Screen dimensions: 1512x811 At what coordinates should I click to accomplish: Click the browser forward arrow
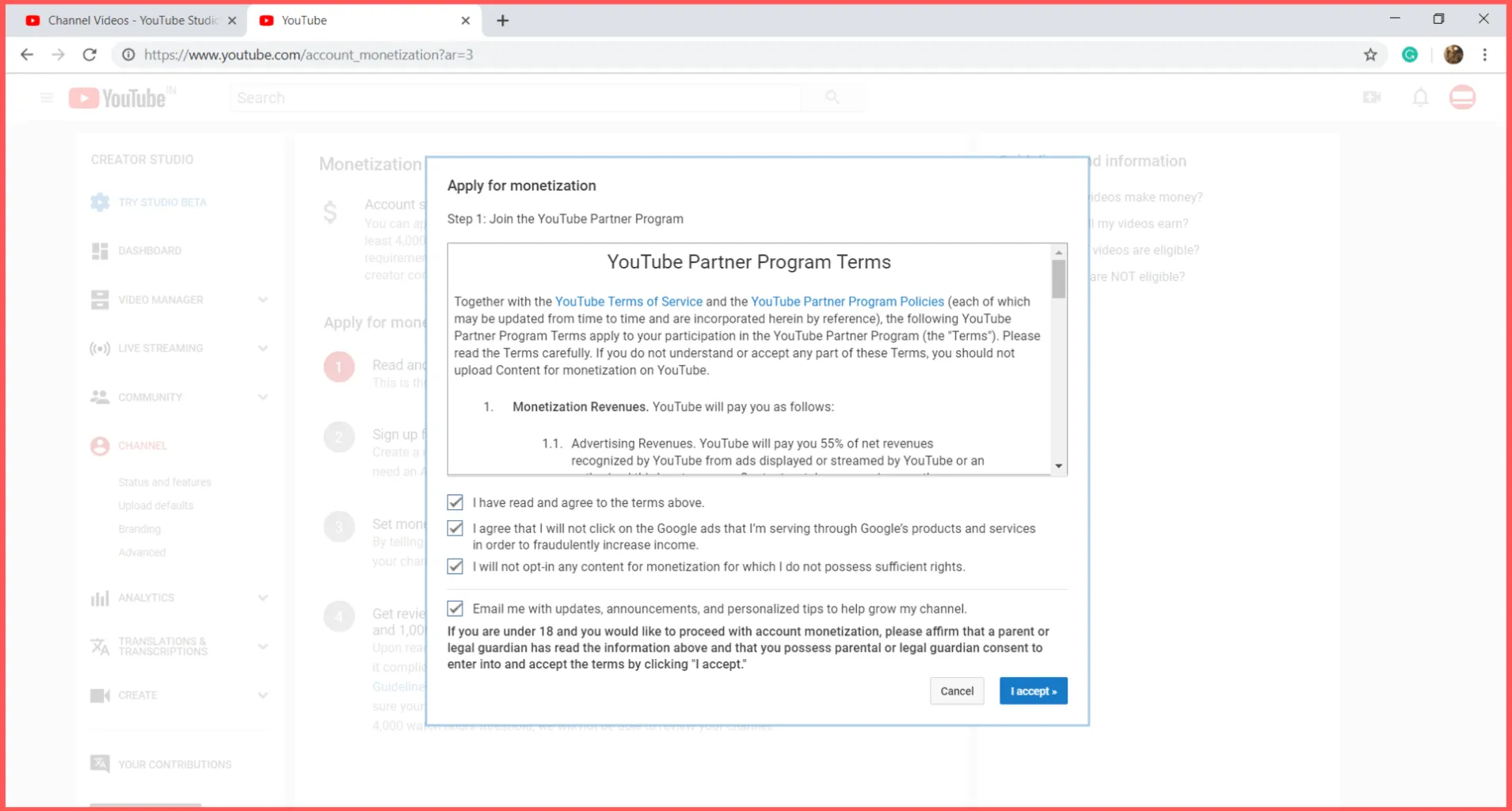[x=58, y=55]
